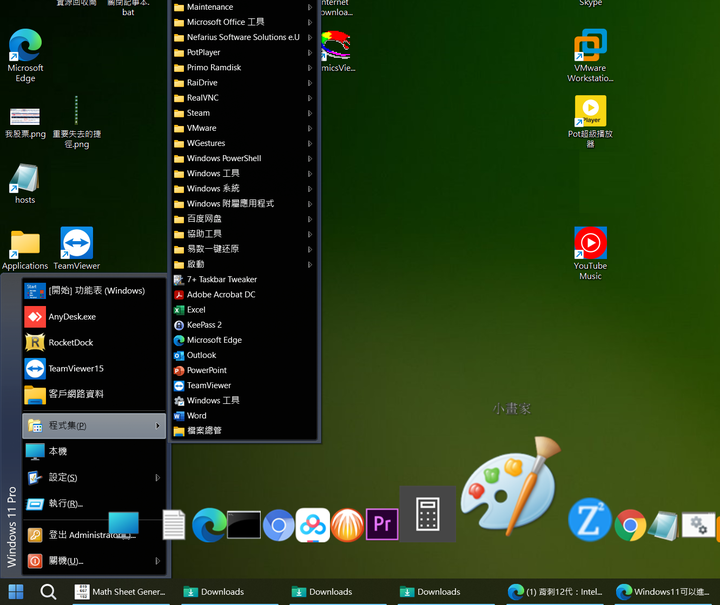Open the 我股票.png desktop file
This screenshot has width=720, height=605.
[x=25, y=123]
